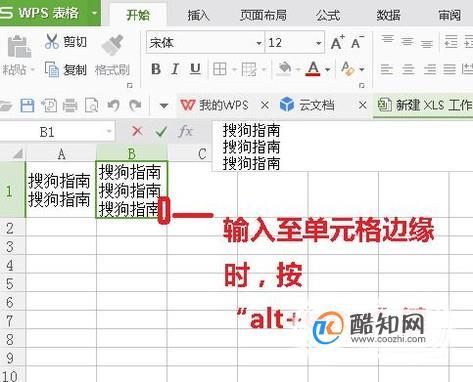
Task: Open the WPS 表格 application menu arrow
Action: pyautogui.click(x=94, y=13)
